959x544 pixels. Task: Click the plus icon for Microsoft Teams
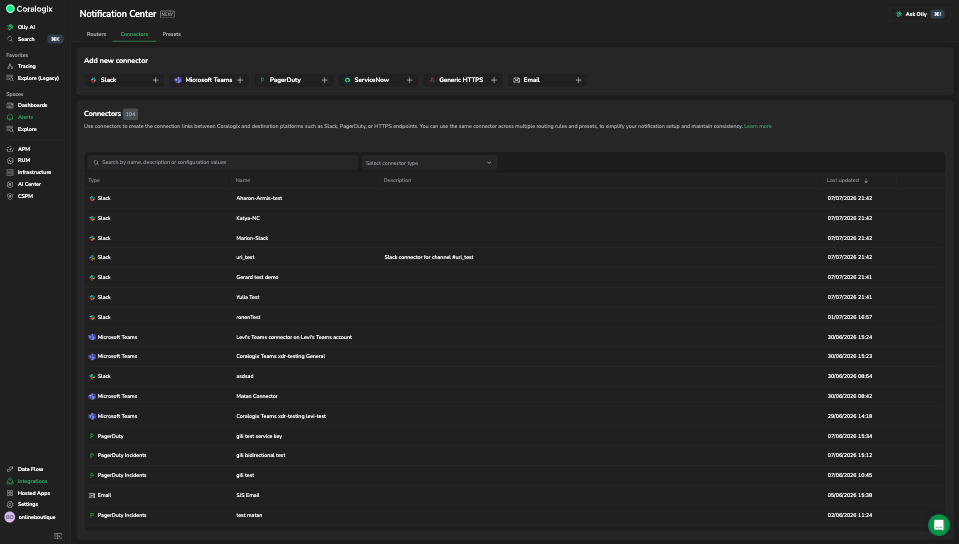pos(240,80)
